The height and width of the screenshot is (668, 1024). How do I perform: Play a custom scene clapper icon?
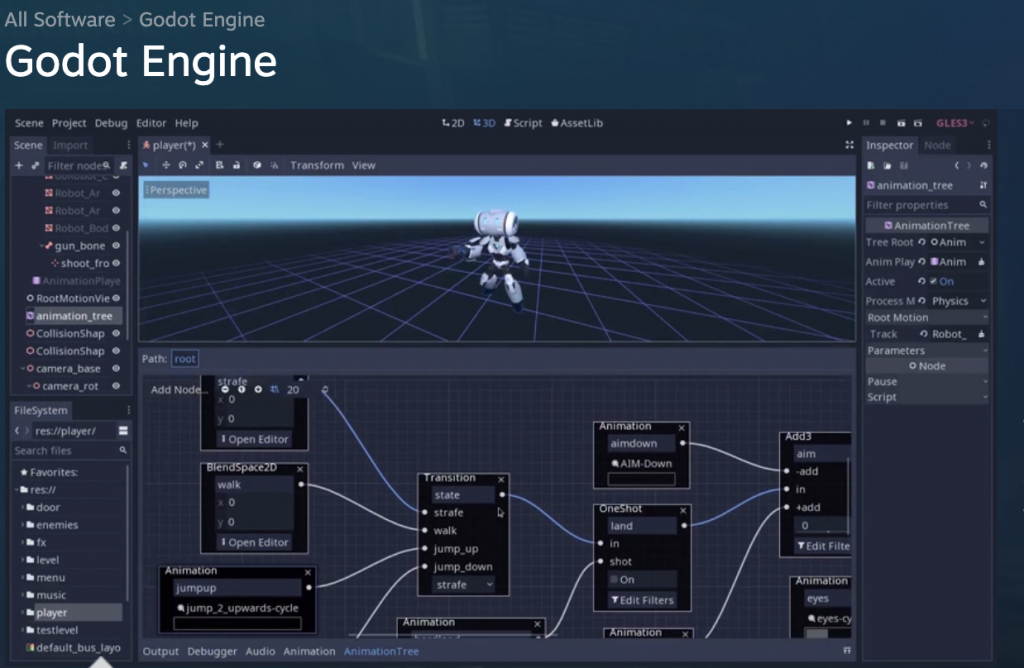pyautogui.click(x=918, y=123)
